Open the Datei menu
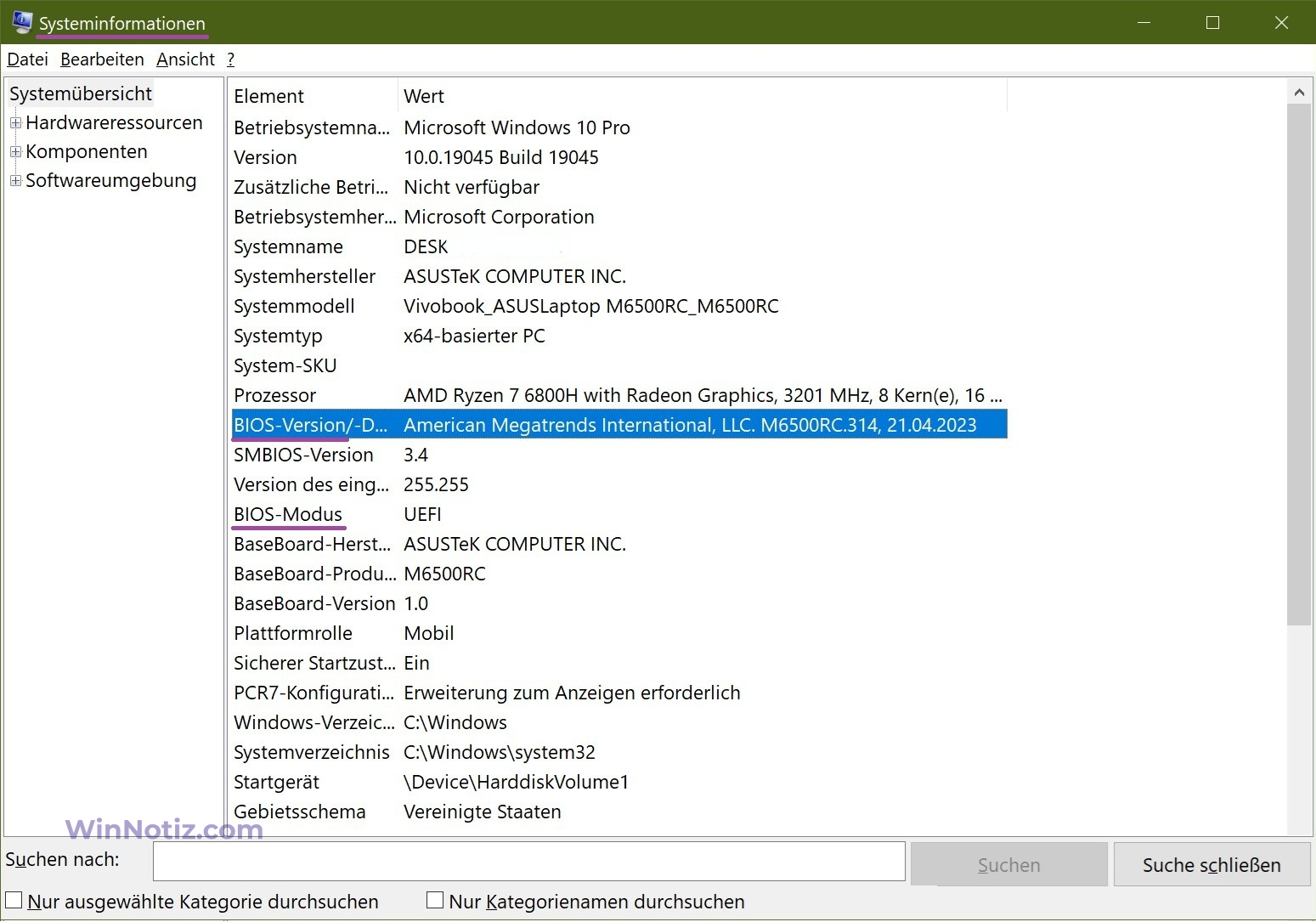This screenshot has width=1316, height=922. pos(27,59)
